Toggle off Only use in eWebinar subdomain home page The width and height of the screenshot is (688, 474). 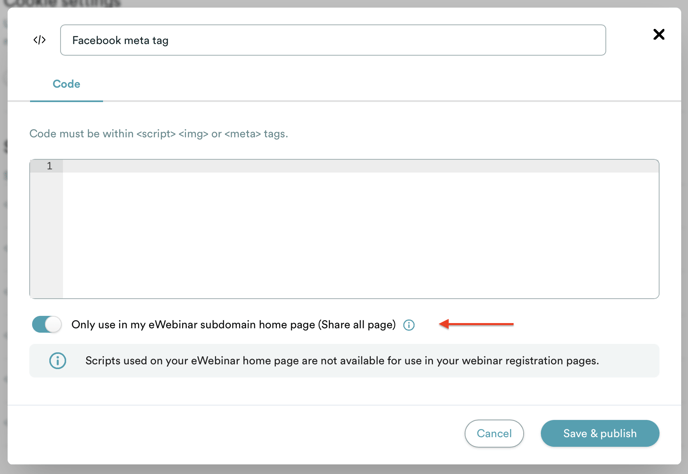click(47, 324)
